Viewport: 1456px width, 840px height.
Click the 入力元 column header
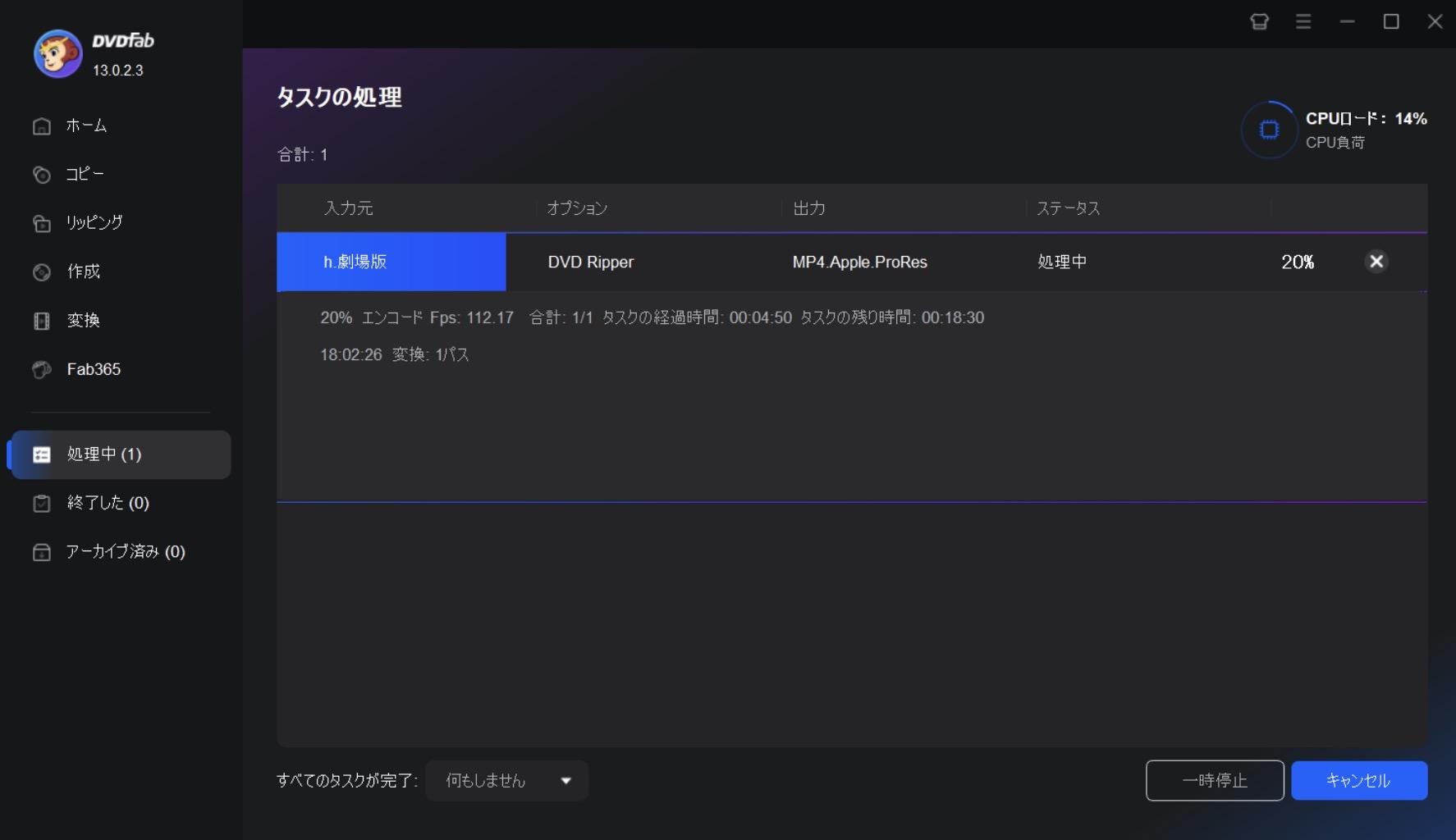(349, 208)
